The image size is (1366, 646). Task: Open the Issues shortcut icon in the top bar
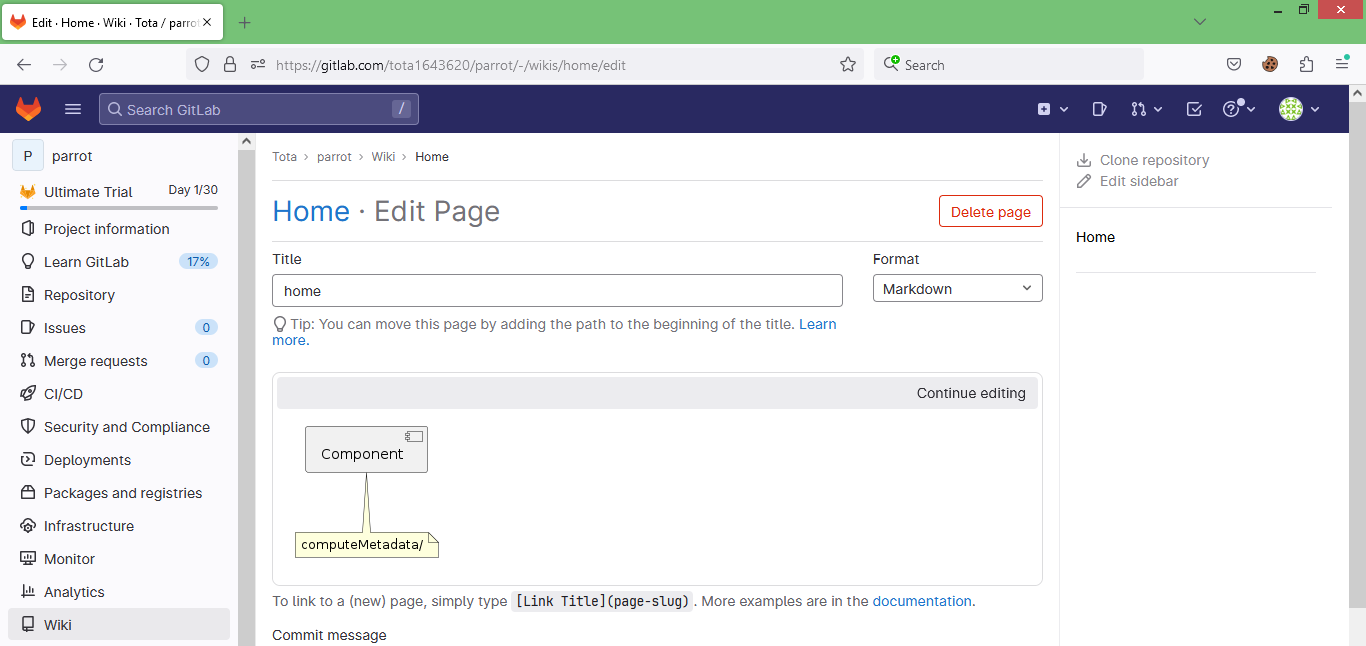[1099, 109]
